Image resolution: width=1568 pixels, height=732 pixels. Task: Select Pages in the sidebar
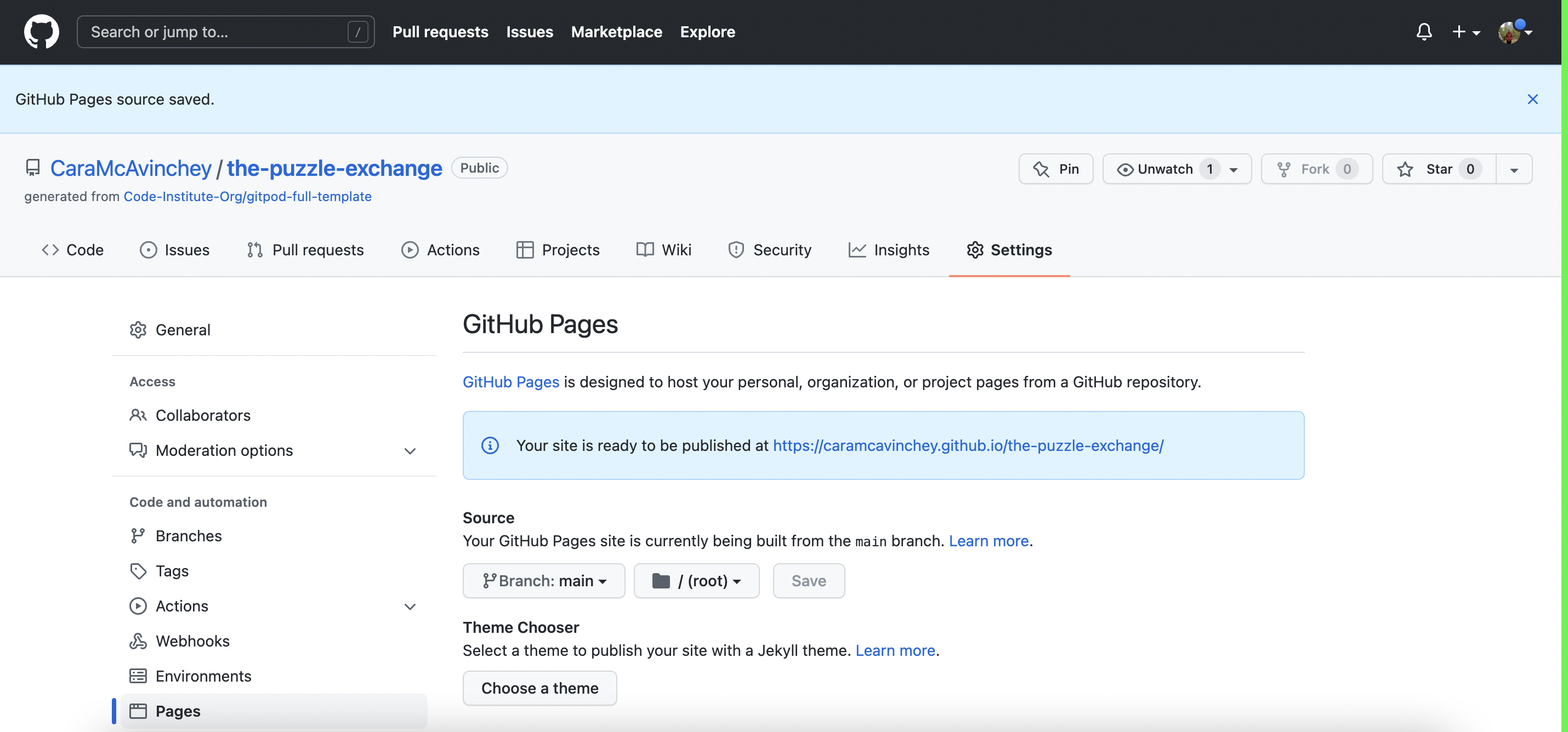coord(274,711)
